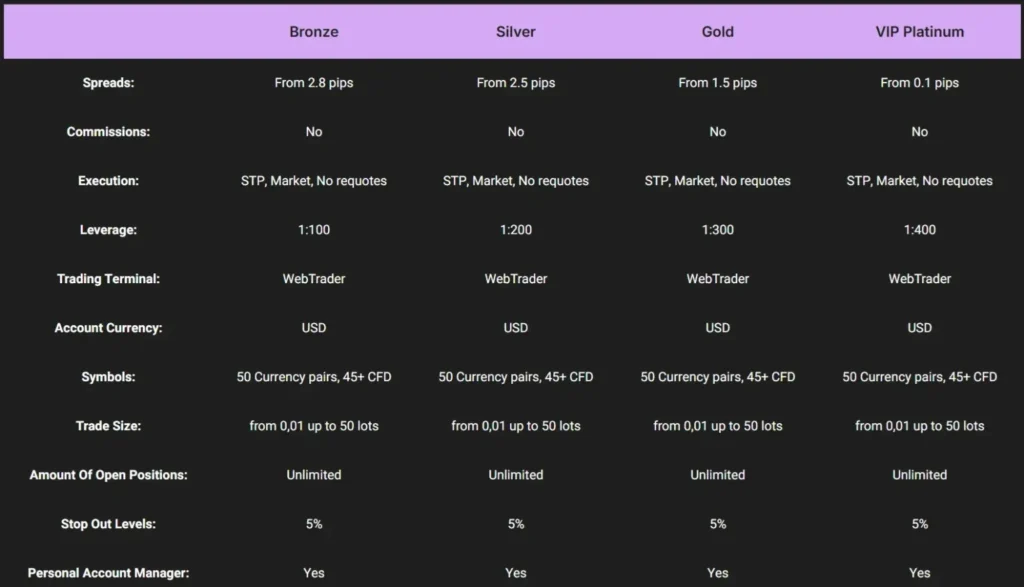Viewport: 1024px width, 587px height.
Task: Select the VIP Platinum column header
Action: click(919, 32)
